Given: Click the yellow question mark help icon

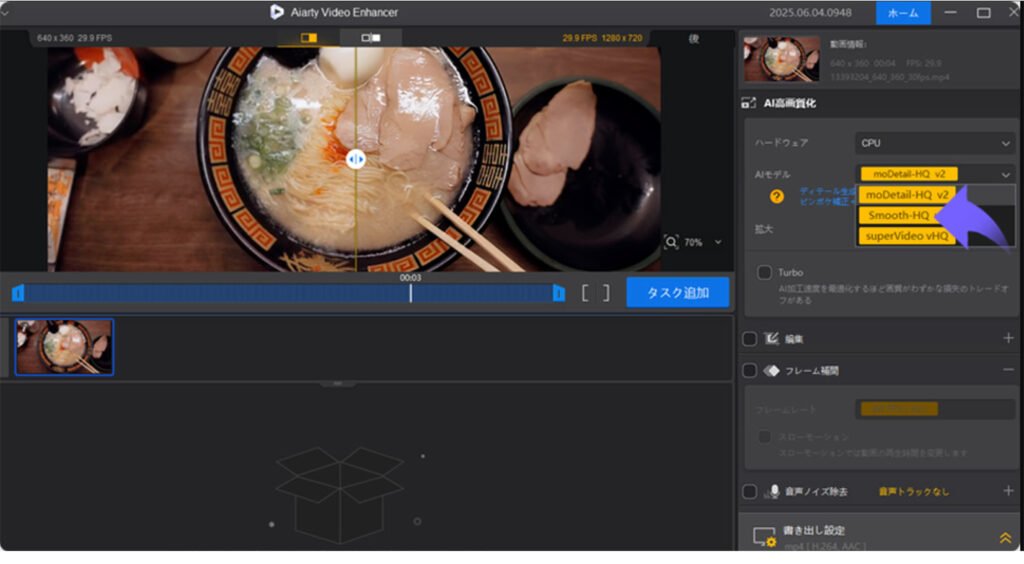Looking at the screenshot, I should pos(776,196).
